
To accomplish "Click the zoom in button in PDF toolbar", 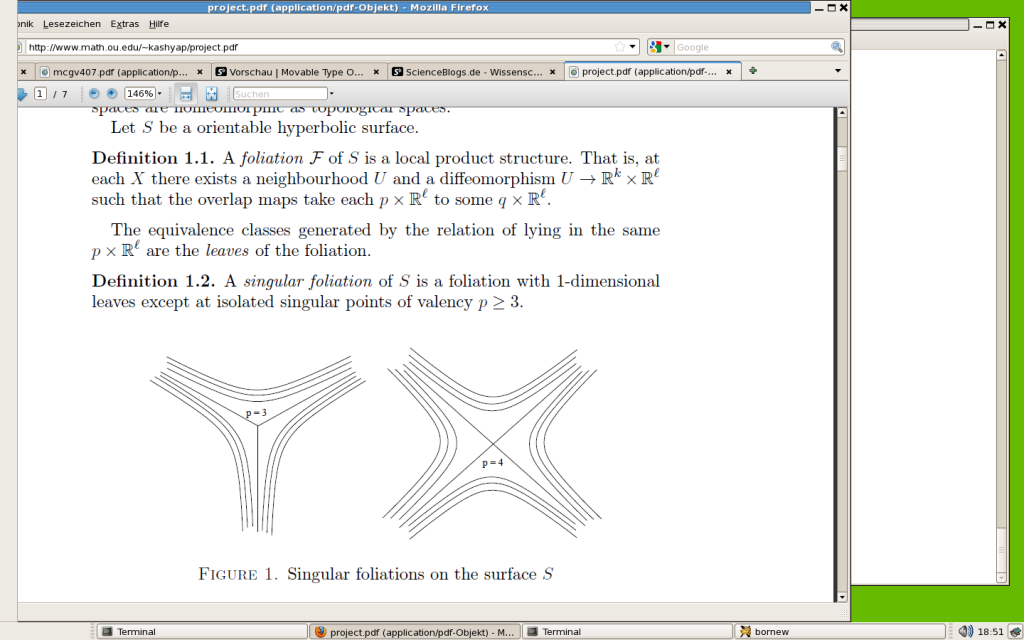I will pyautogui.click(x=111, y=93).
